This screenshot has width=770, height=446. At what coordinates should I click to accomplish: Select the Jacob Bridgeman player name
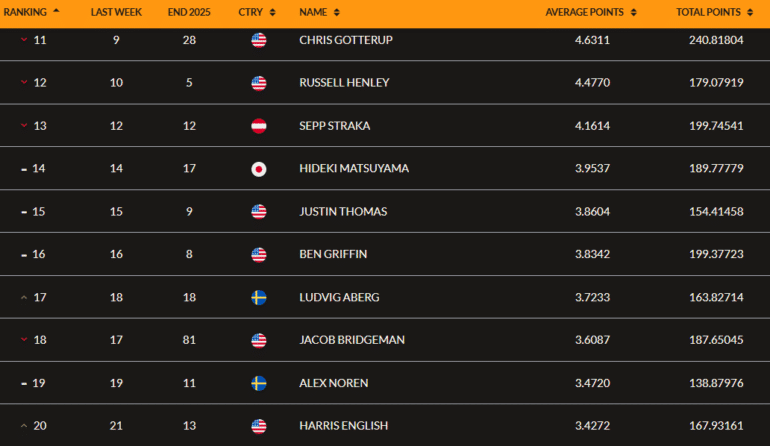(352, 340)
